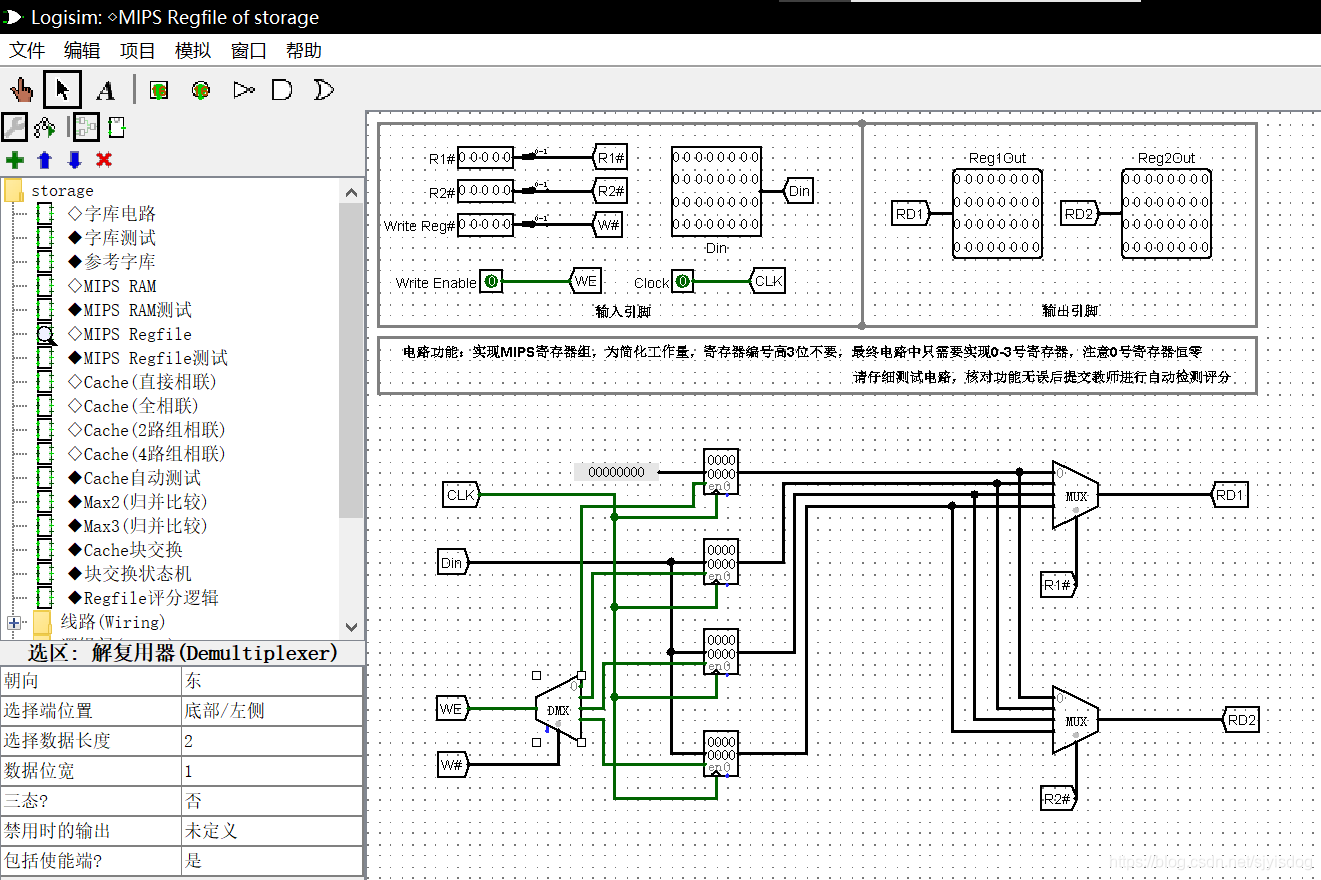
Task: Expand the 线路(Wiring) library
Action: [x=14, y=622]
